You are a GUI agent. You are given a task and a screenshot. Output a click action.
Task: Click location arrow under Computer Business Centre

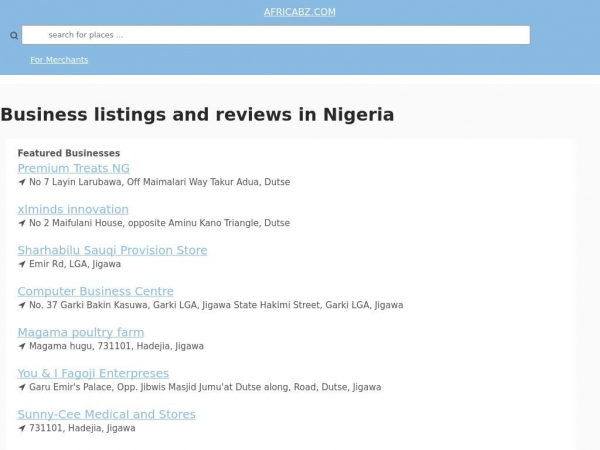tap(22, 306)
